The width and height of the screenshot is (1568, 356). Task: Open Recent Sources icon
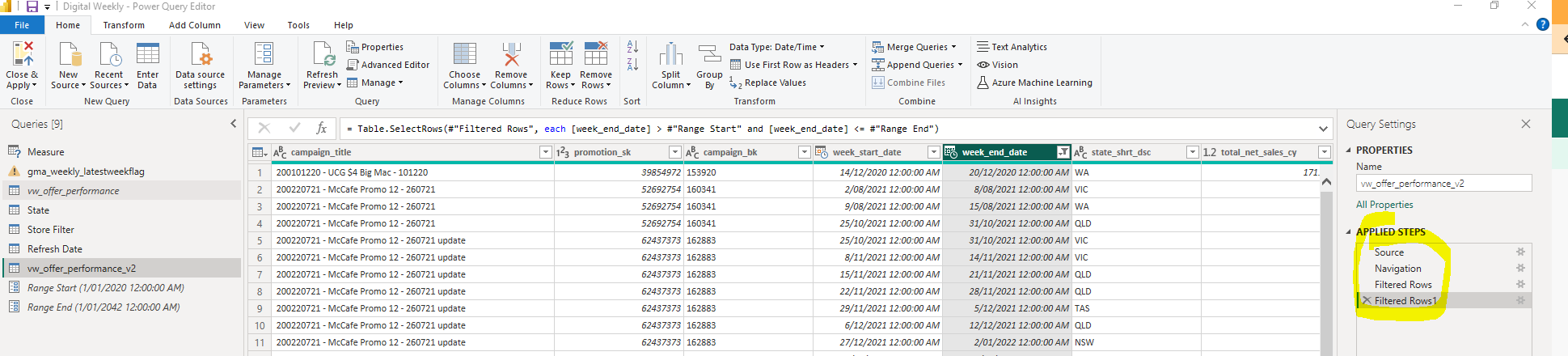(109, 53)
